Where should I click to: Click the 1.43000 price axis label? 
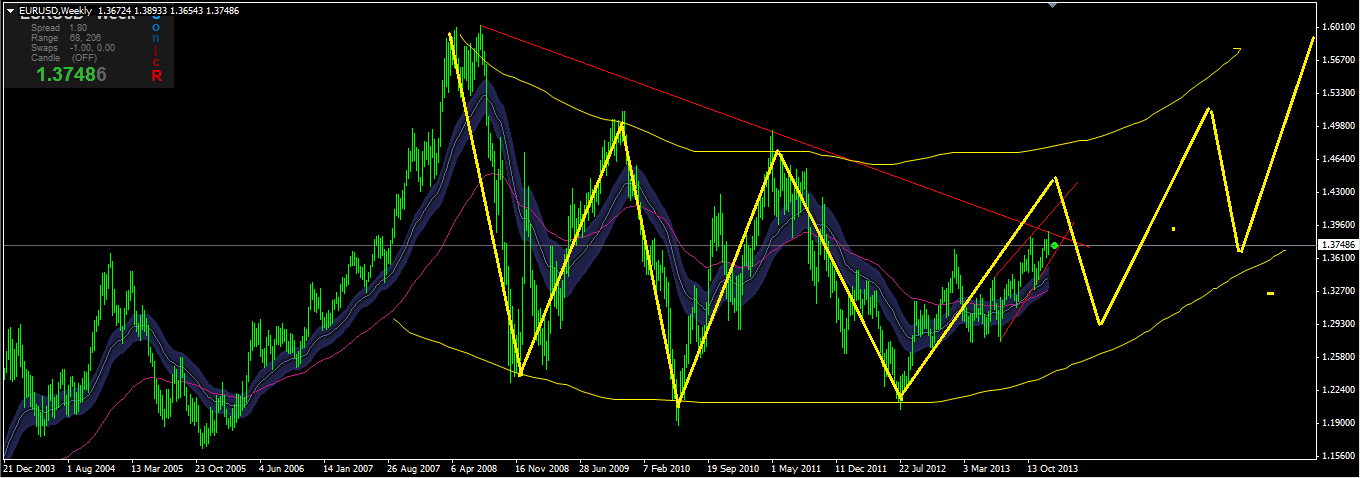click(1337, 192)
